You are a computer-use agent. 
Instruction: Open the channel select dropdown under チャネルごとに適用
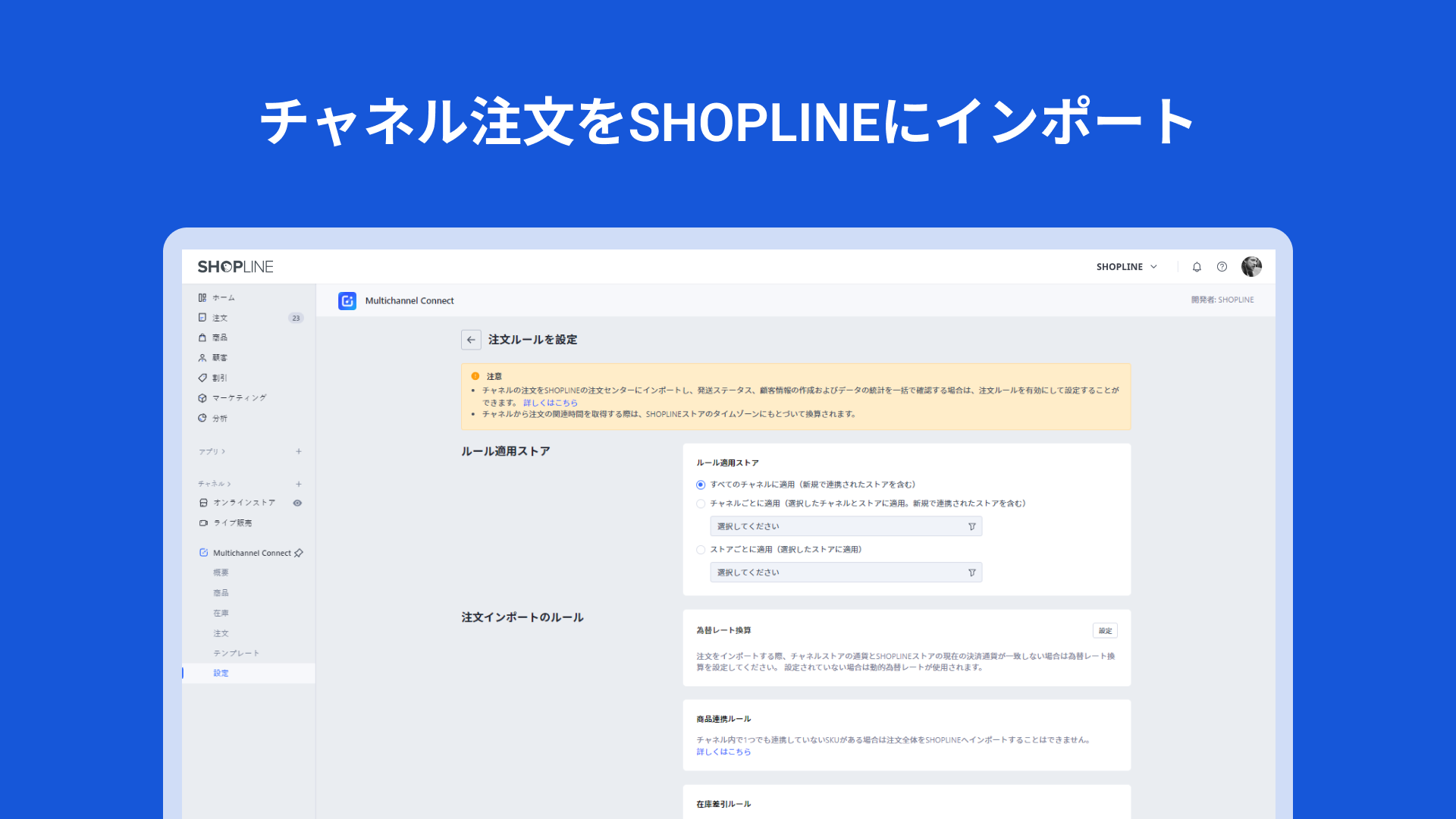pos(846,526)
